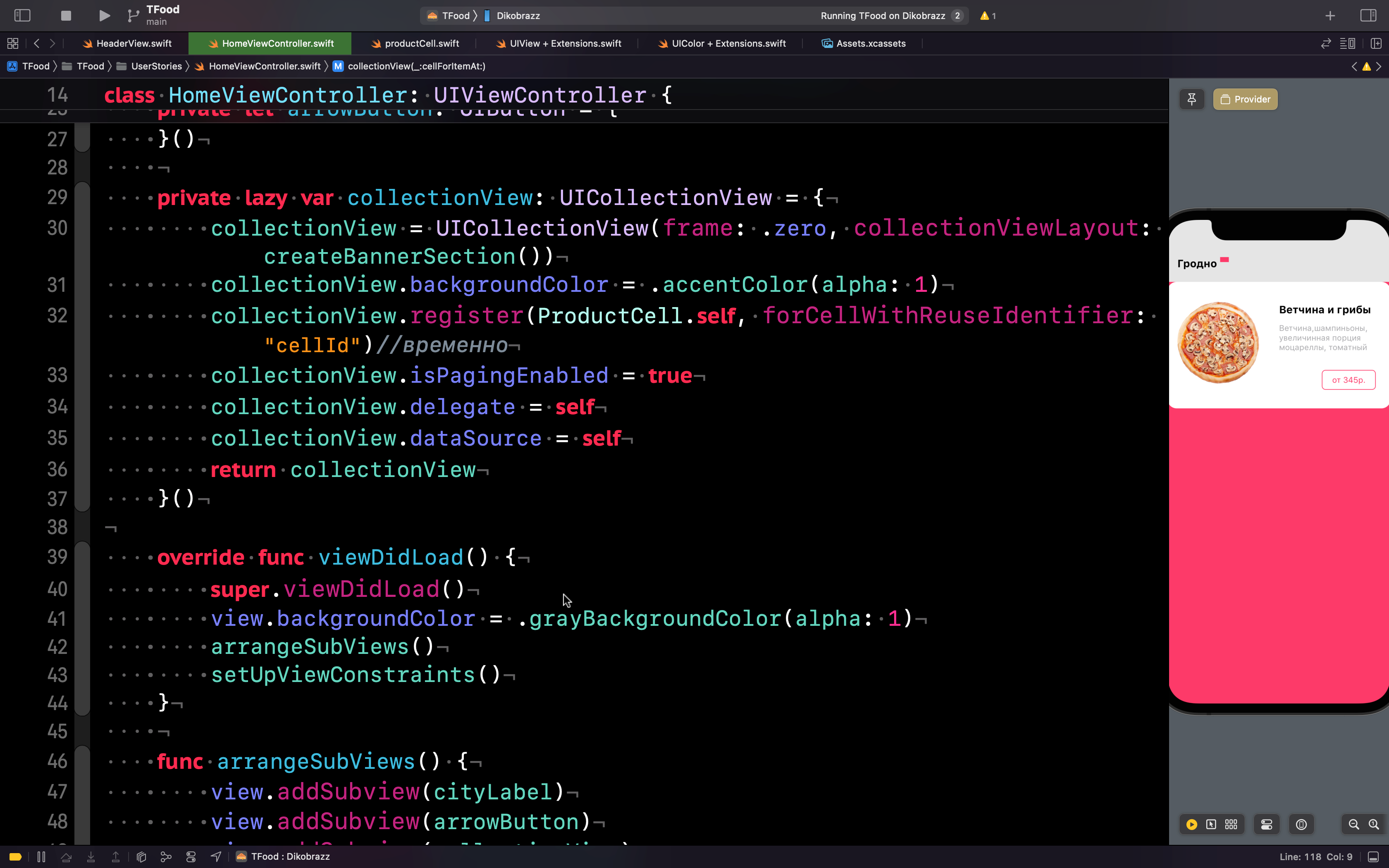Click the UserStories folder in the breadcrumb path
Viewport: 1389px width, 868px height.
click(x=156, y=66)
